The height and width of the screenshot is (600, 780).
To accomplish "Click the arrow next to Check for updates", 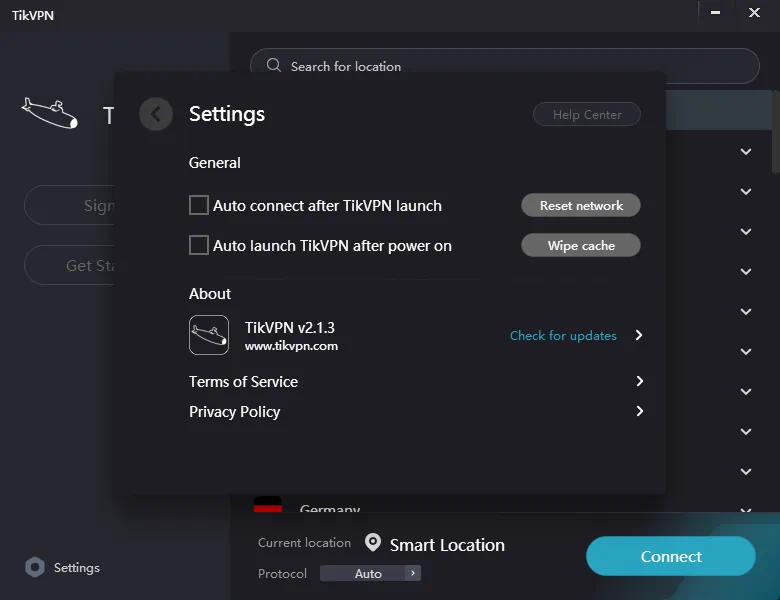I will pyautogui.click(x=639, y=335).
